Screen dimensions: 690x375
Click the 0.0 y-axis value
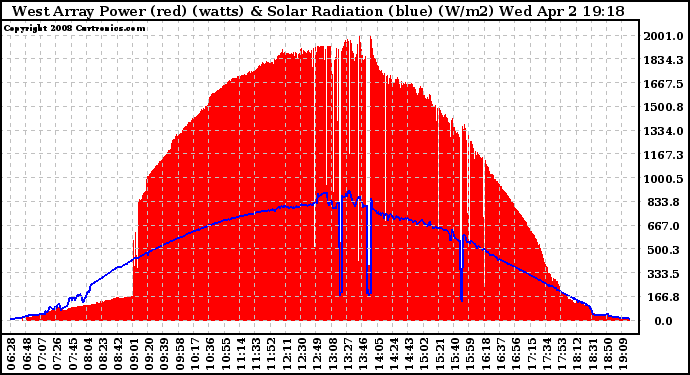point(663,321)
